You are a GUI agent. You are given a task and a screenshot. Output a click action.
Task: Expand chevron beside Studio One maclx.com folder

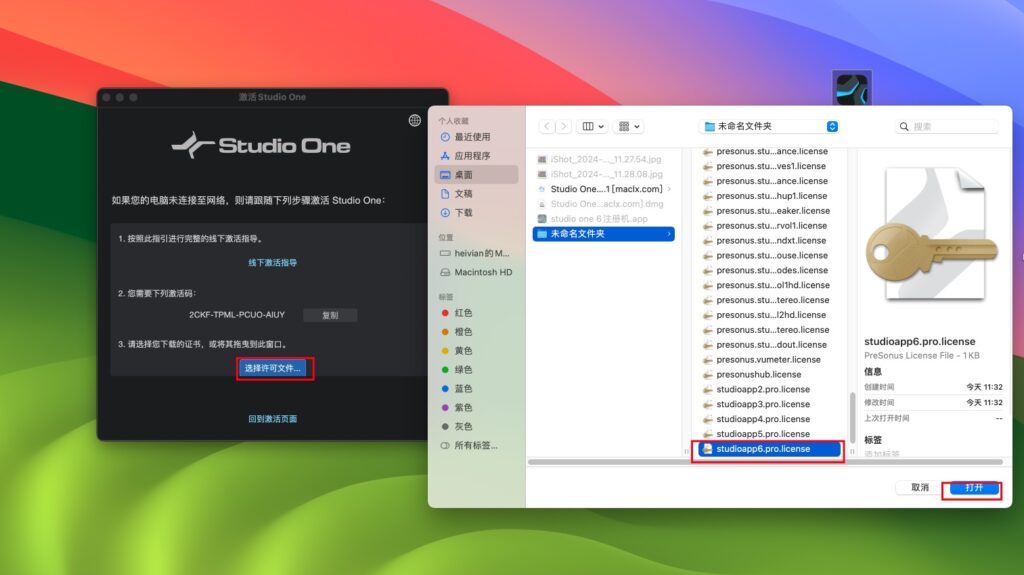click(669, 189)
